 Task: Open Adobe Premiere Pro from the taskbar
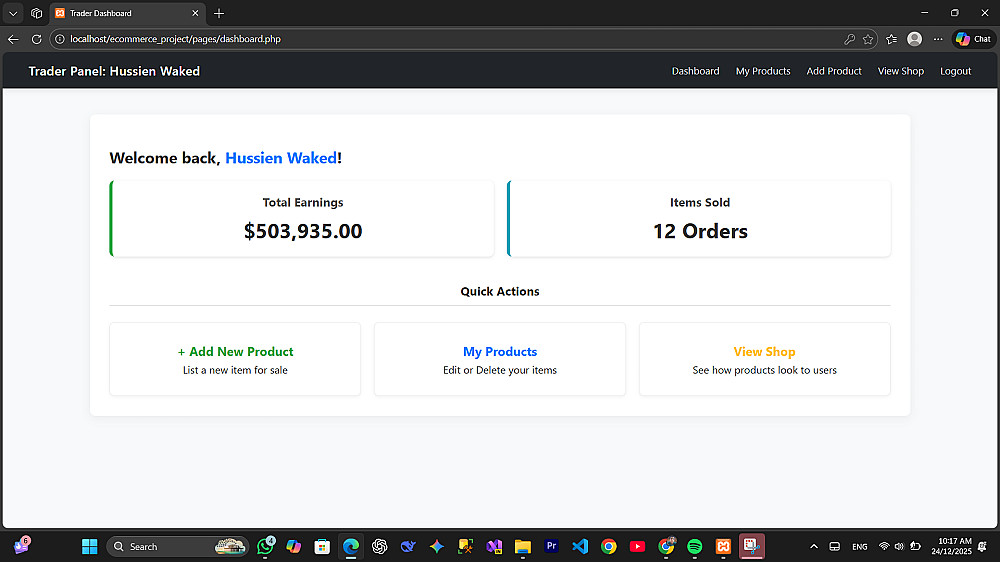coord(552,547)
